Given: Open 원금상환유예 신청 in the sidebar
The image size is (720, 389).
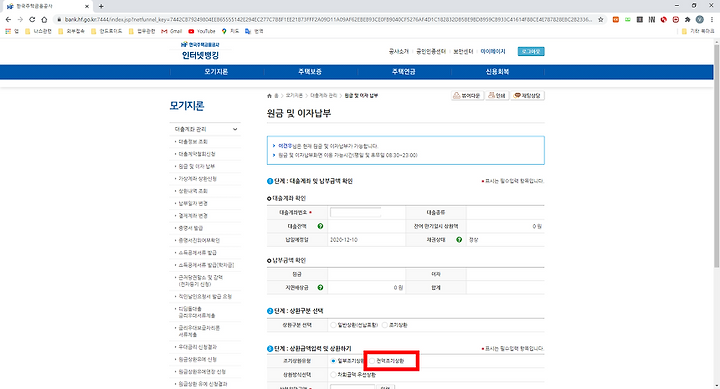Looking at the screenshot, I should tap(197, 360).
